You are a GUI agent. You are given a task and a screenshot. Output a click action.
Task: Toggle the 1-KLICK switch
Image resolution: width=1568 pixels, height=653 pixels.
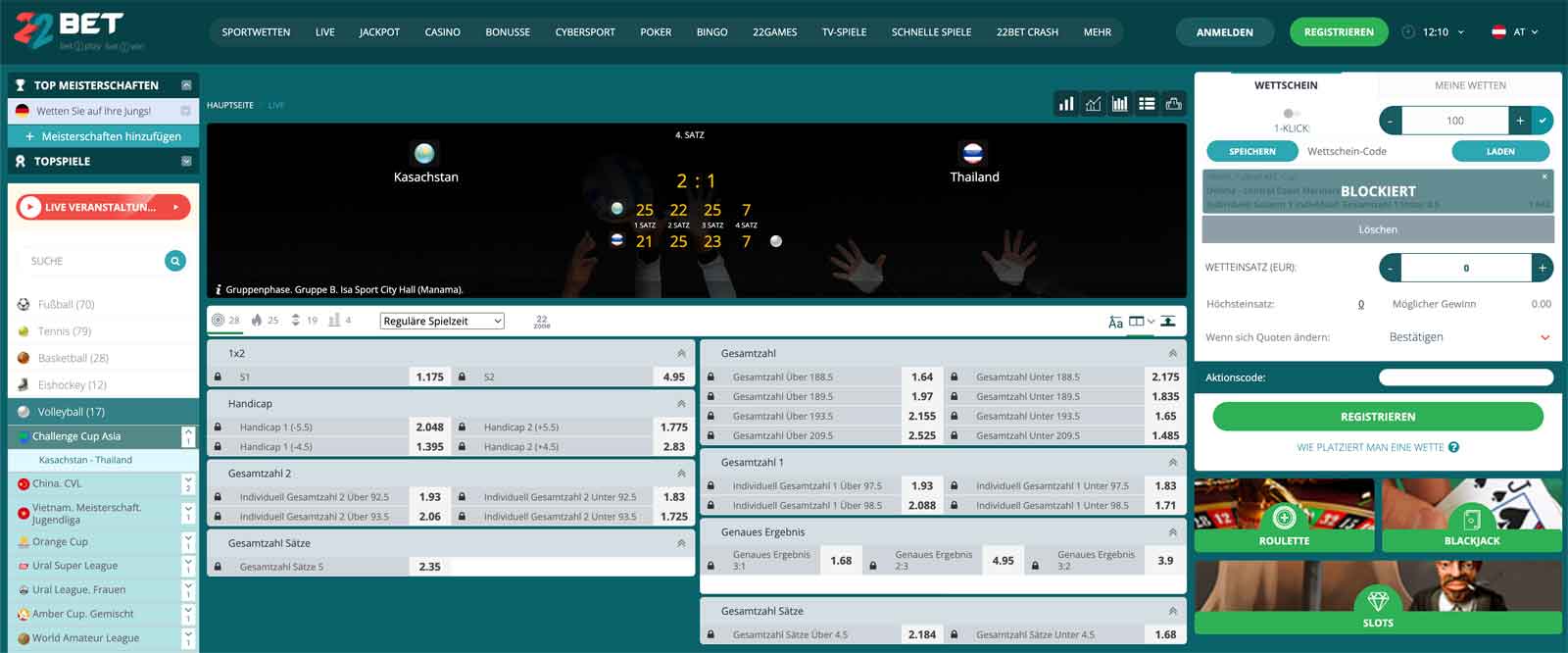coord(1291,113)
